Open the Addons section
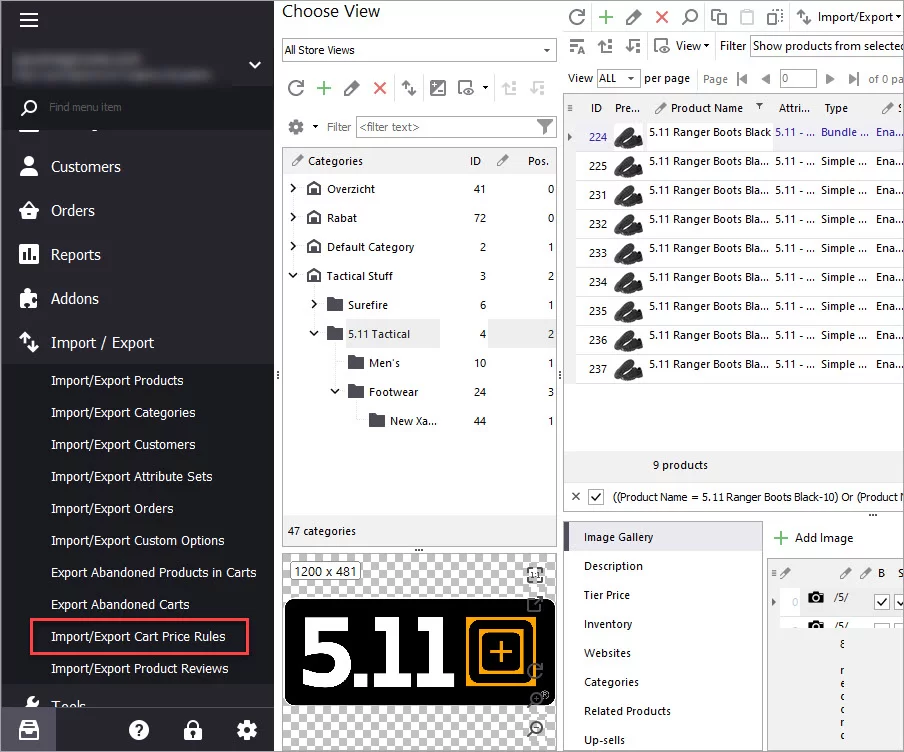This screenshot has width=904, height=752. [74, 299]
